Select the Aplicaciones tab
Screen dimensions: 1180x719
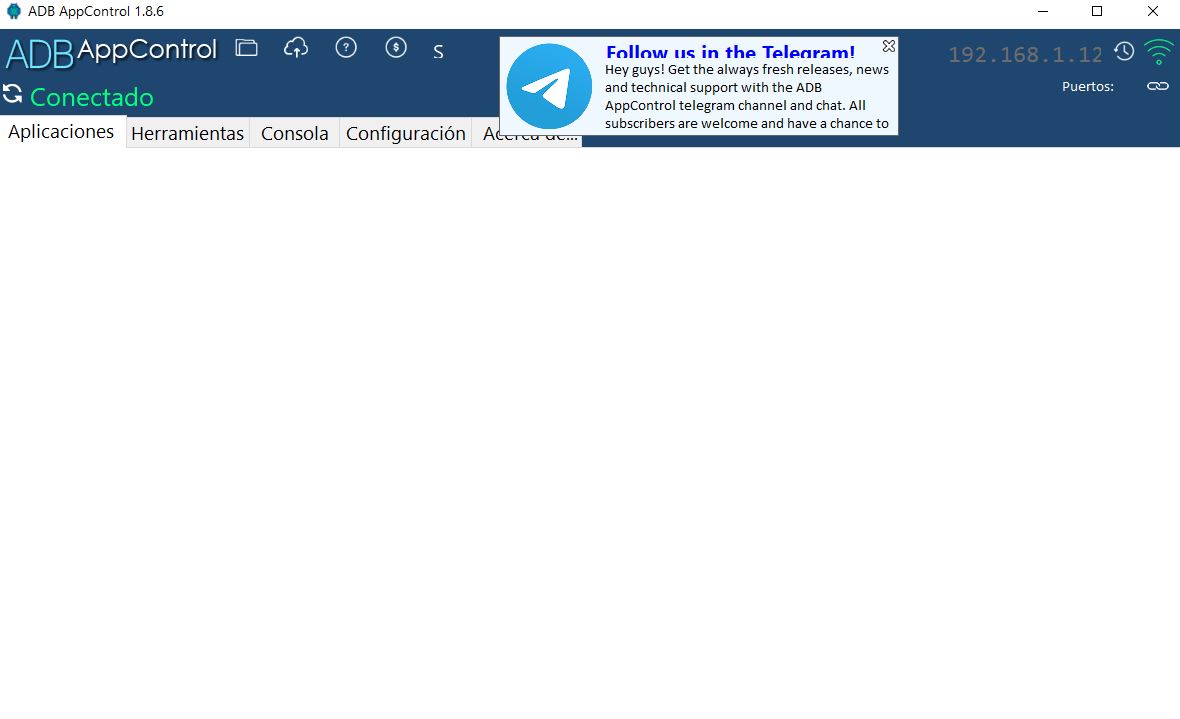61,132
